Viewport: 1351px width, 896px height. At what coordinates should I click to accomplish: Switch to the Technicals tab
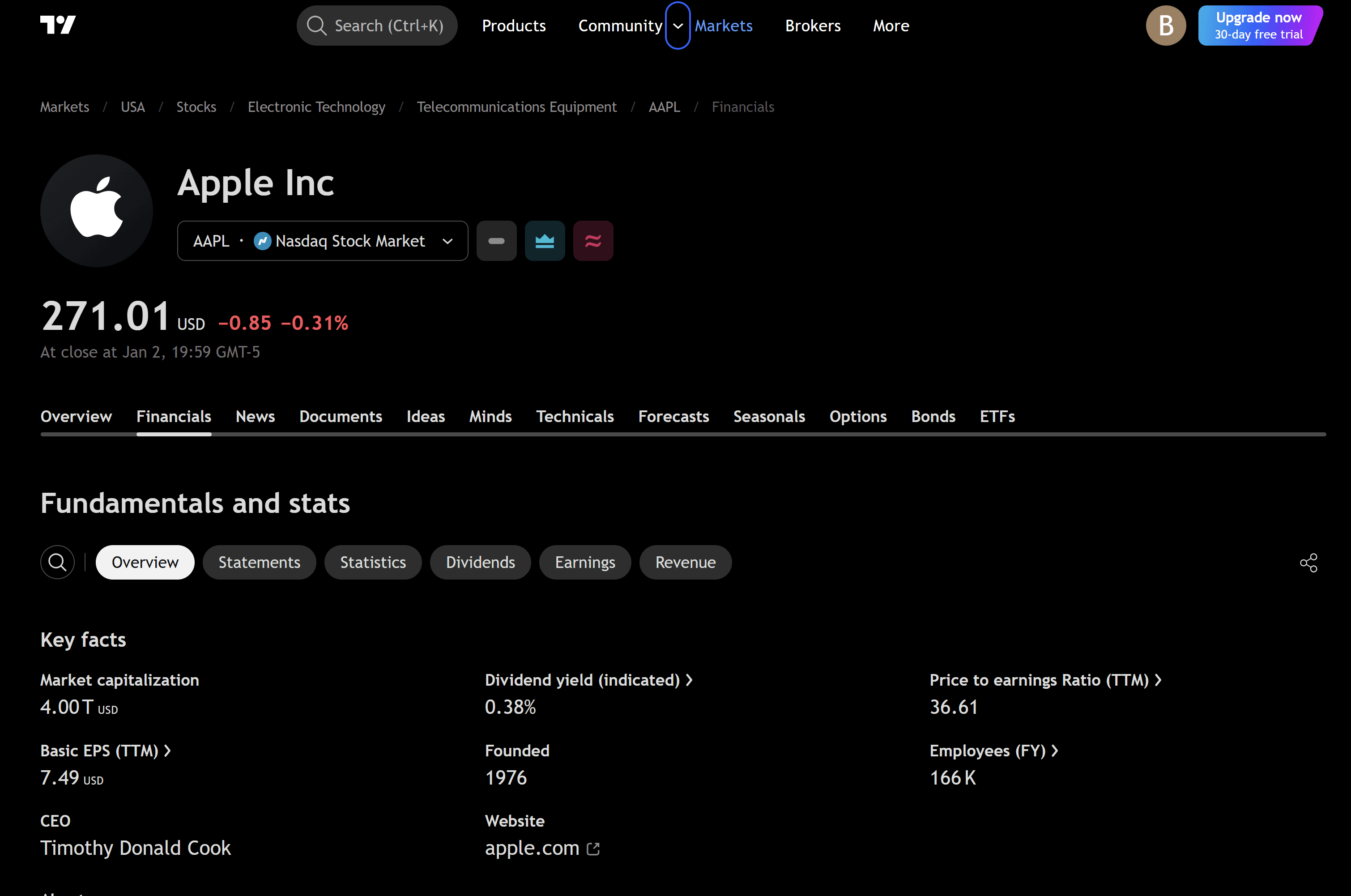point(575,417)
